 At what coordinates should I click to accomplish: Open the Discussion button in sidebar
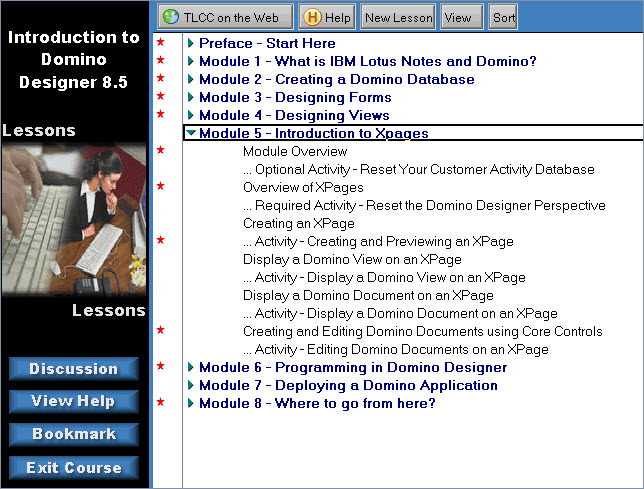pos(74,369)
